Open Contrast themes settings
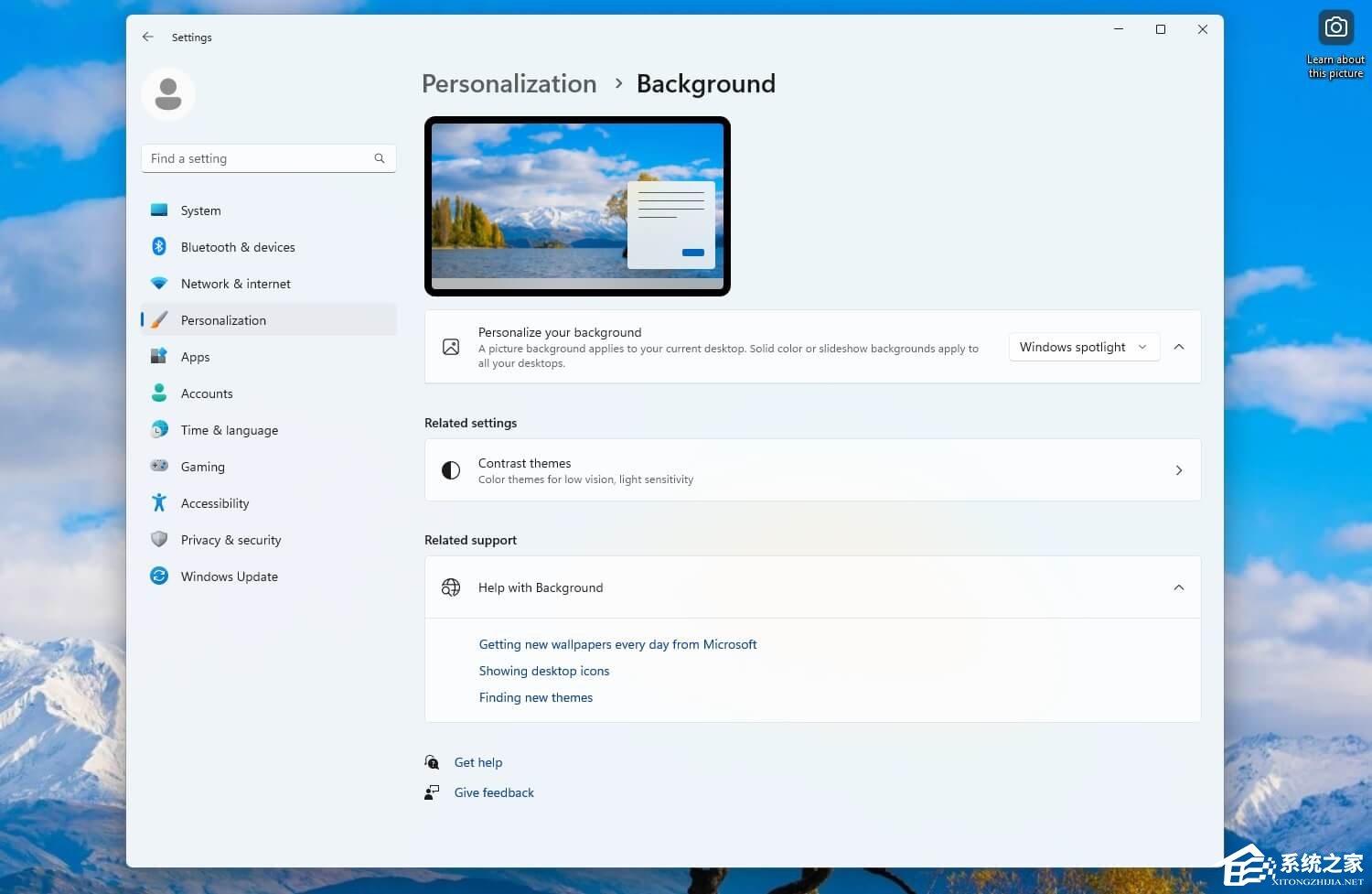The image size is (1372, 894). tap(812, 470)
